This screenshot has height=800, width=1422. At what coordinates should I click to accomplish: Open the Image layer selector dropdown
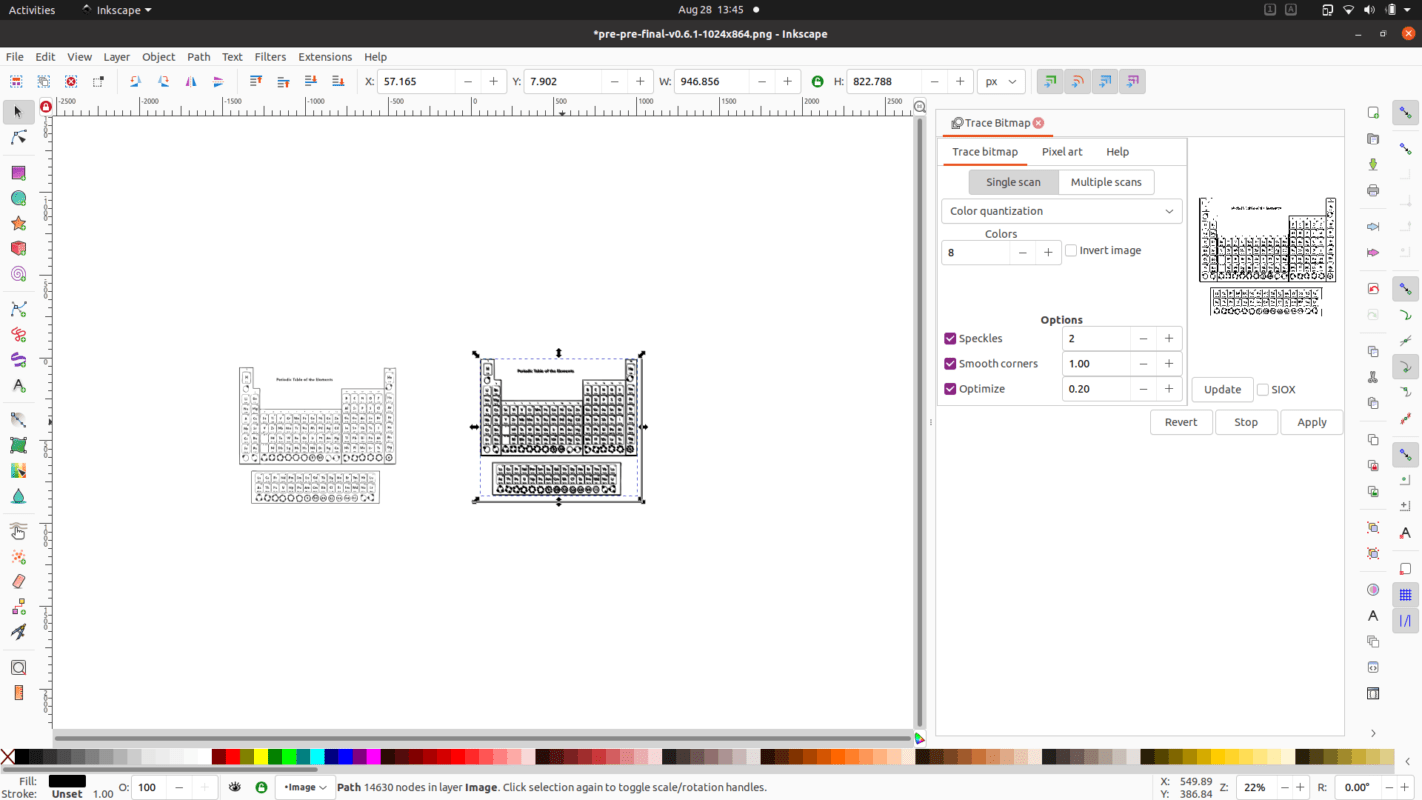tap(305, 787)
